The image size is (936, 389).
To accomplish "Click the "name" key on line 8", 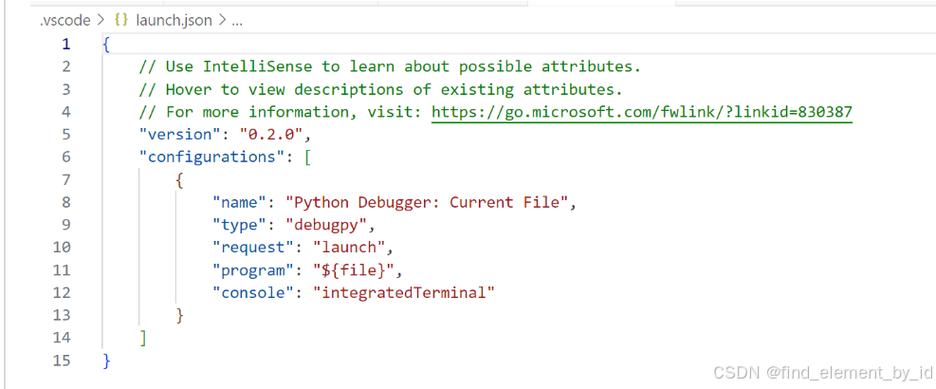I will [x=239, y=202].
